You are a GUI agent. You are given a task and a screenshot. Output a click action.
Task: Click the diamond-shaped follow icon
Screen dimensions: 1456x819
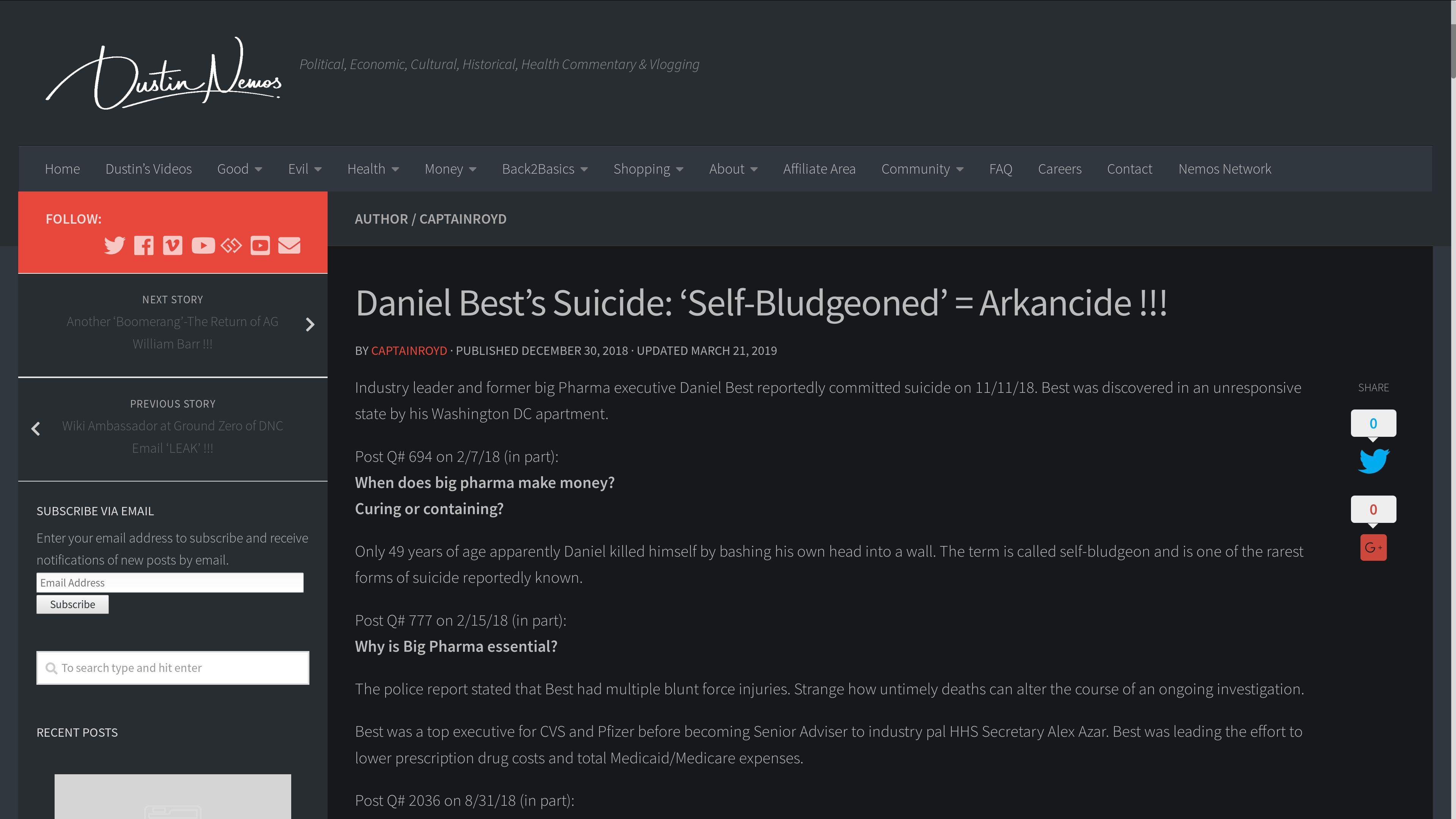231,245
